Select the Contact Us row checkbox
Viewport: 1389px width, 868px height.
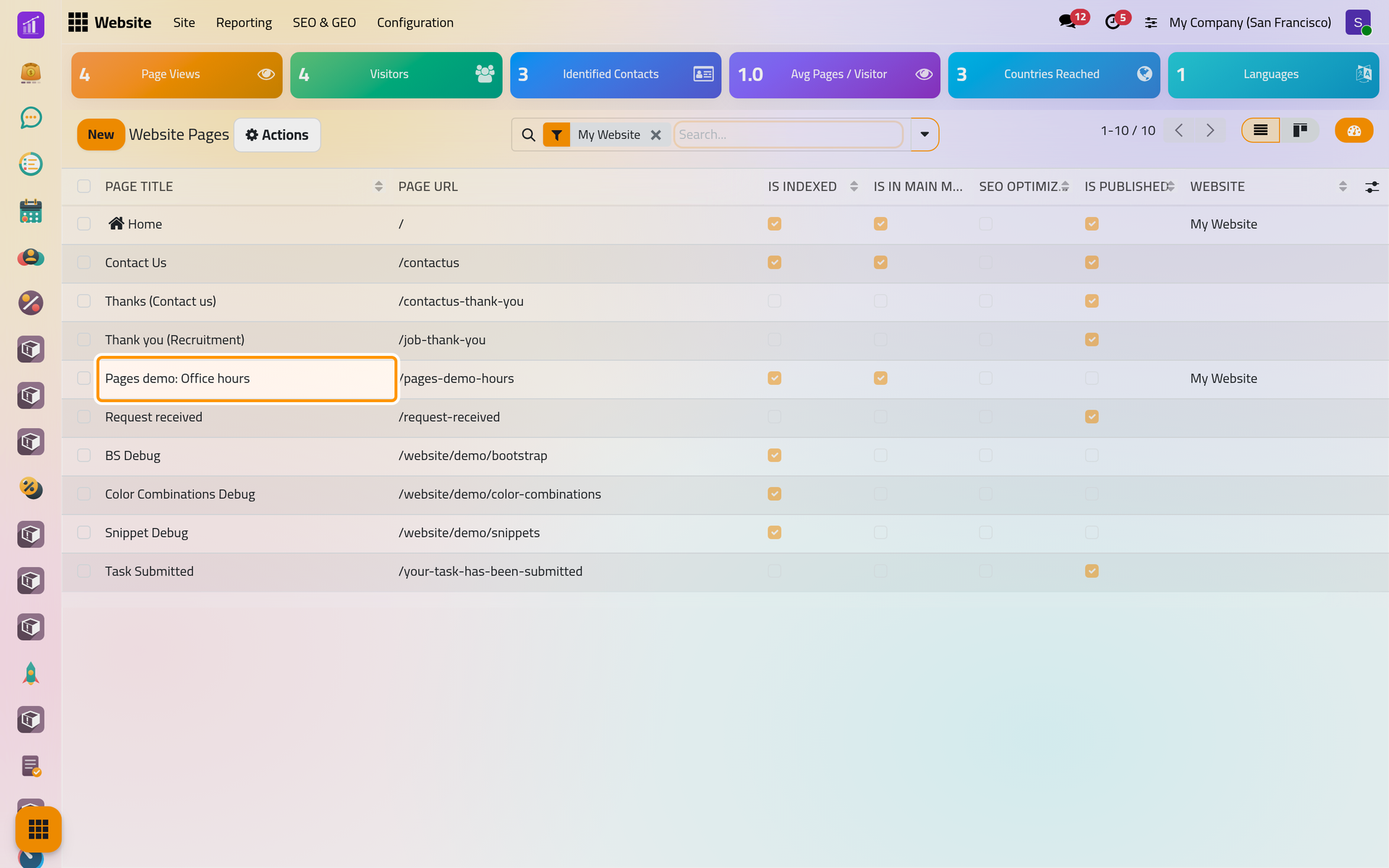click(x=84, y=263)
